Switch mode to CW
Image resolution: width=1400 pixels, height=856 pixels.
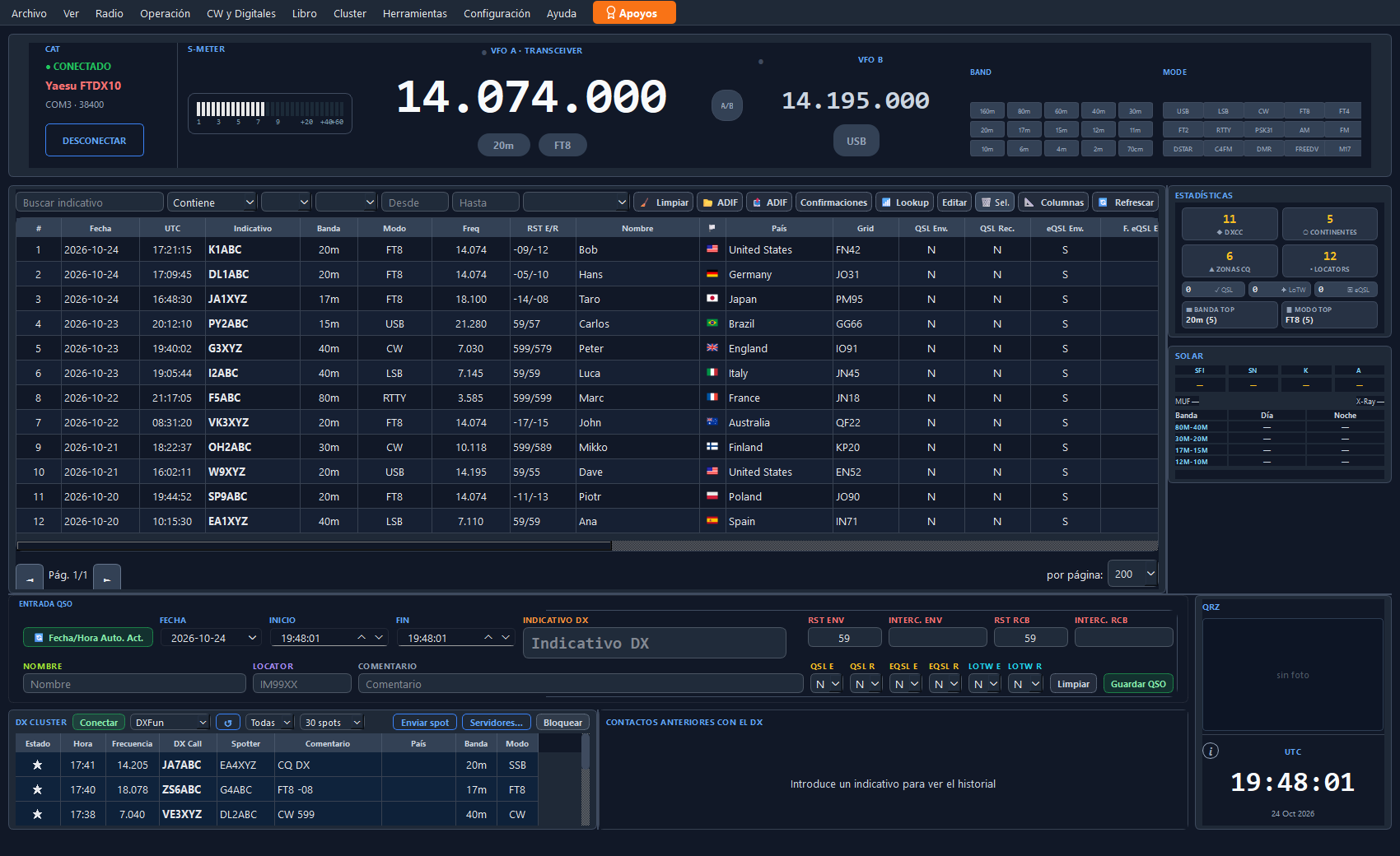pos(1263,111)
